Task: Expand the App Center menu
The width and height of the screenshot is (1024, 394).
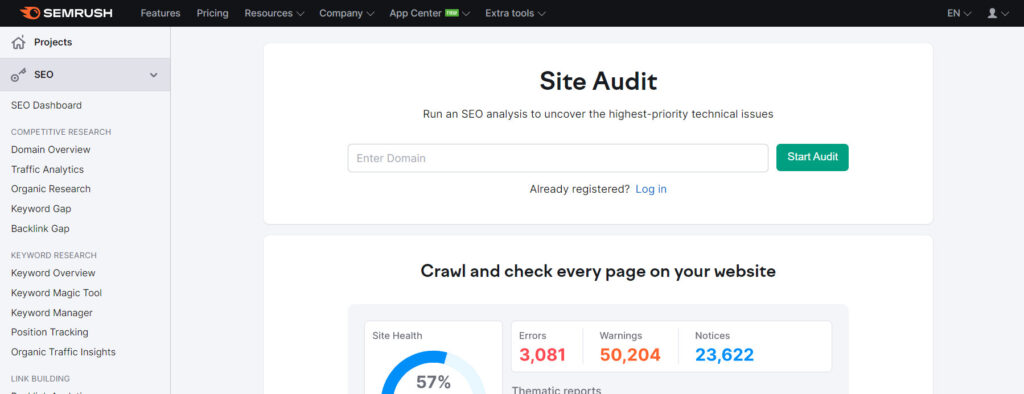Action: pos(430,13)
